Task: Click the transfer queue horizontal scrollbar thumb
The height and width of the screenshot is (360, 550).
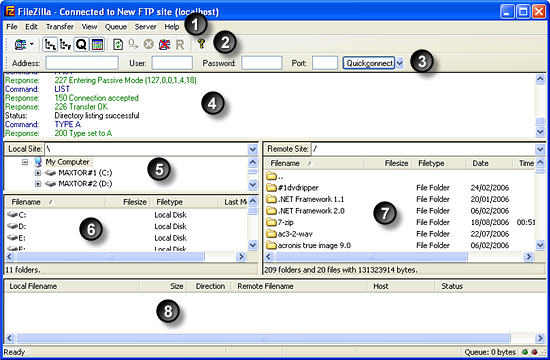Action: pos(263,338)
